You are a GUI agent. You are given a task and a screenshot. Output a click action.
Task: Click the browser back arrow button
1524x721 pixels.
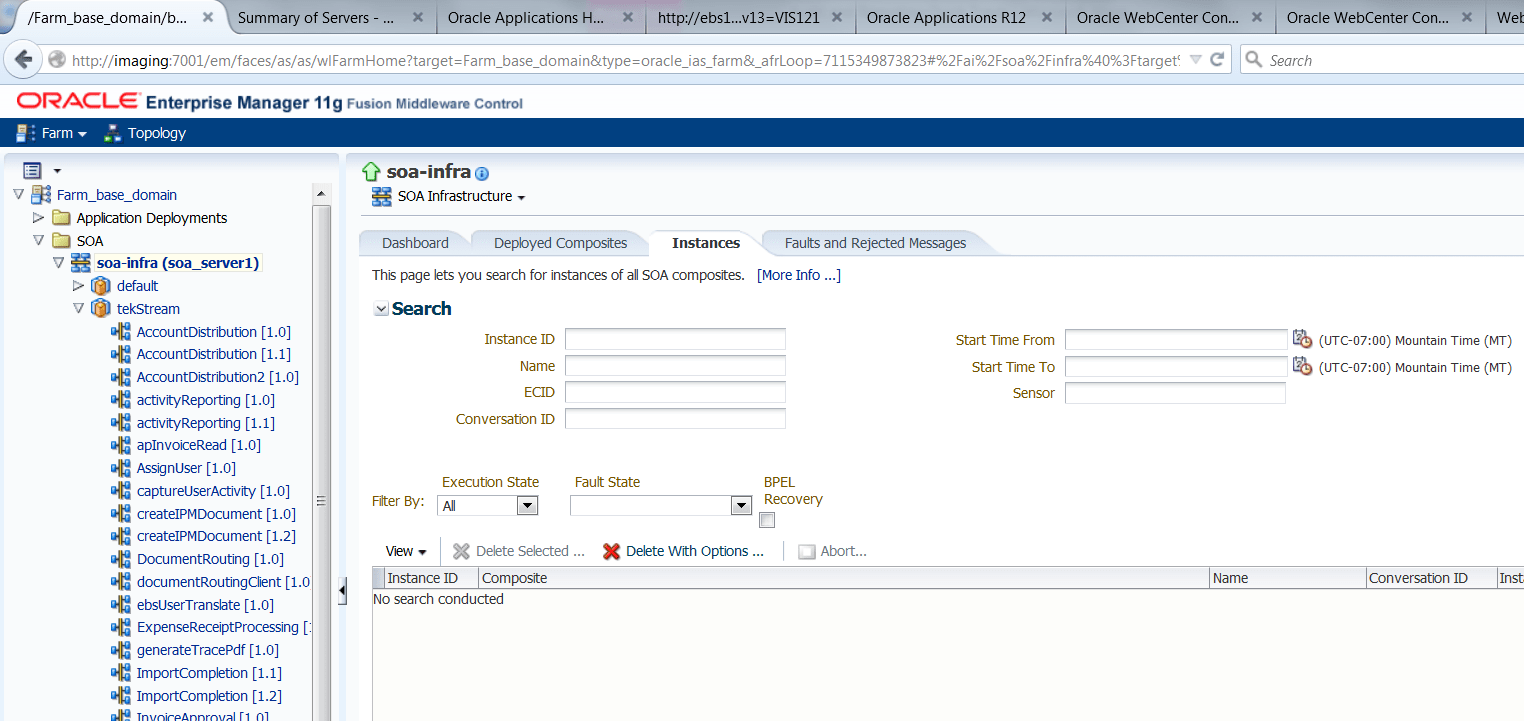coord(22,60)
